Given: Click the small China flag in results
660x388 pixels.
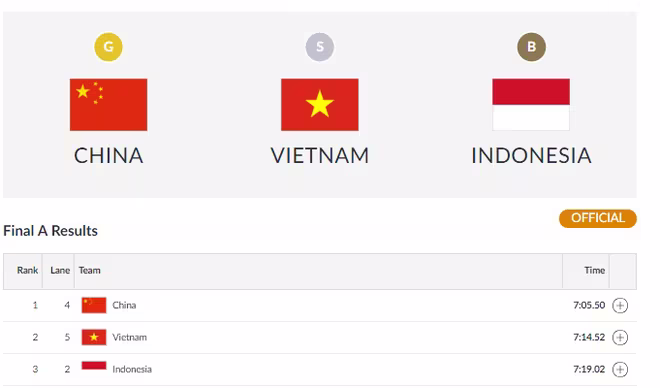Looking at the screenshot, I should [x=94, y=305].
